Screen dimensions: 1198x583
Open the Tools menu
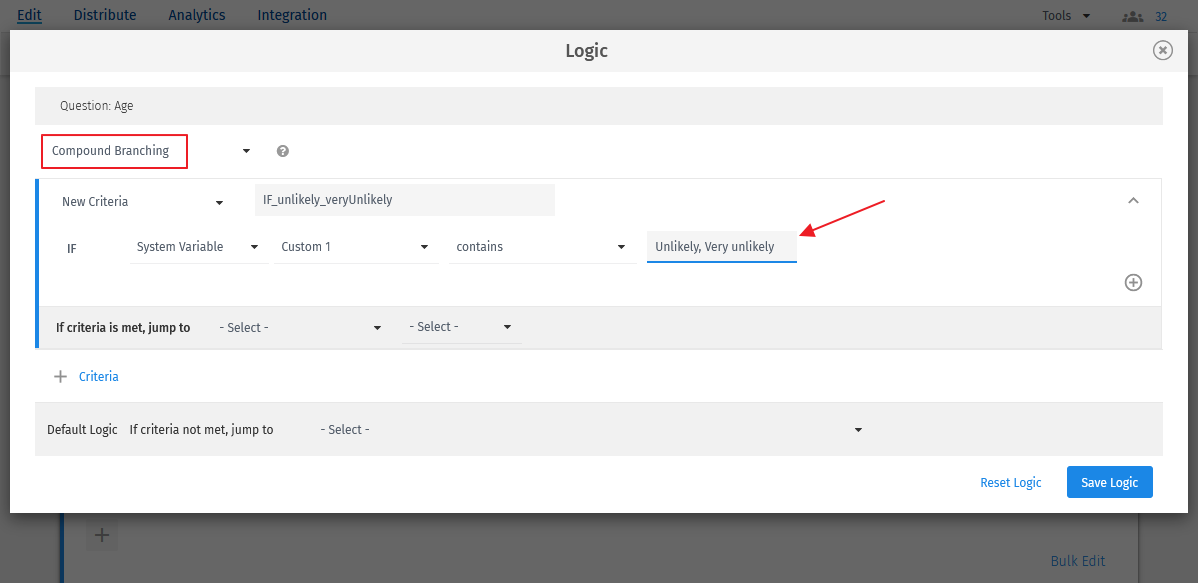pyautogui.click(x=1066, y=16)
